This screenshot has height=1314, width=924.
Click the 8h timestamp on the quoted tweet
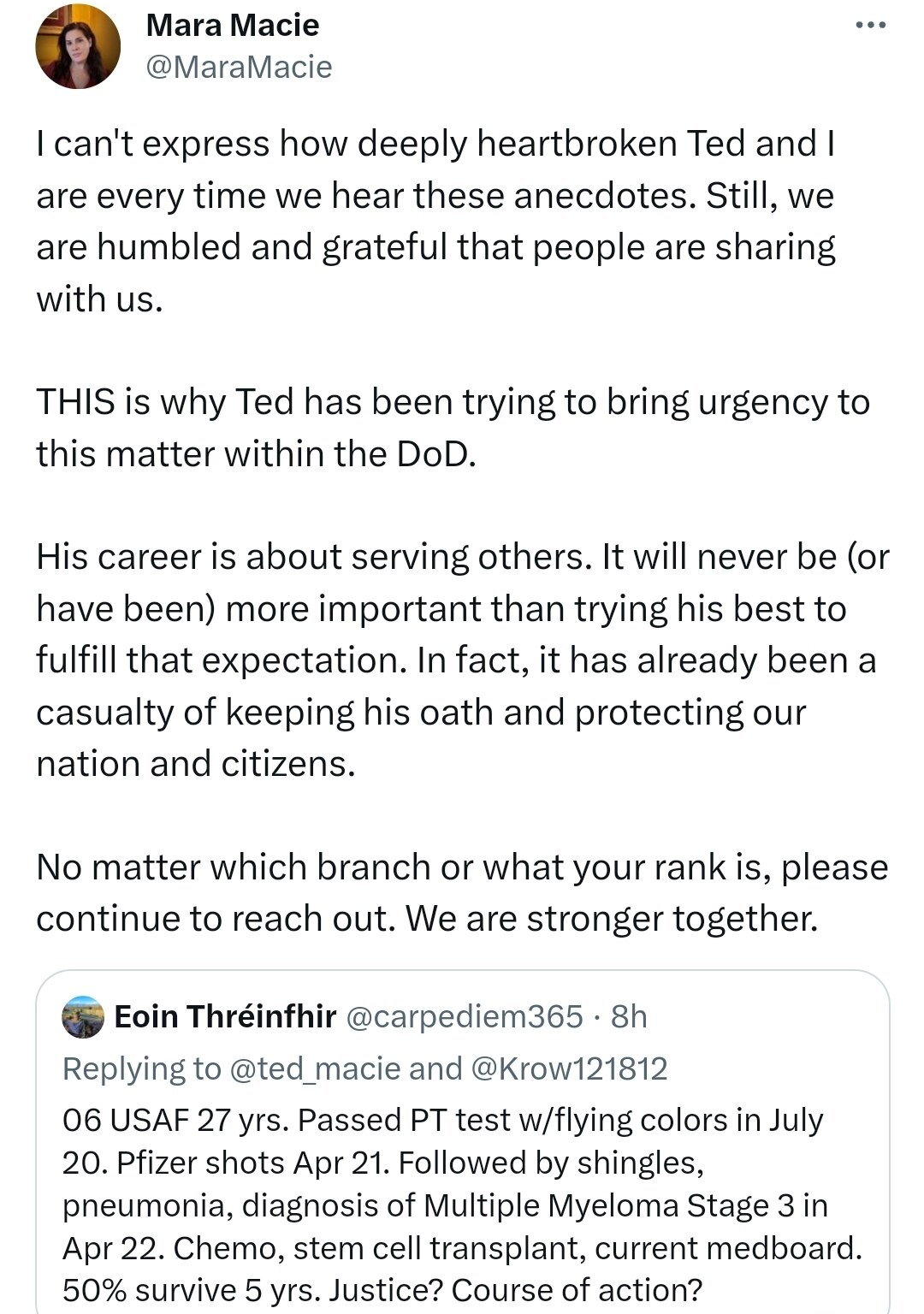tap(627, 1018)
